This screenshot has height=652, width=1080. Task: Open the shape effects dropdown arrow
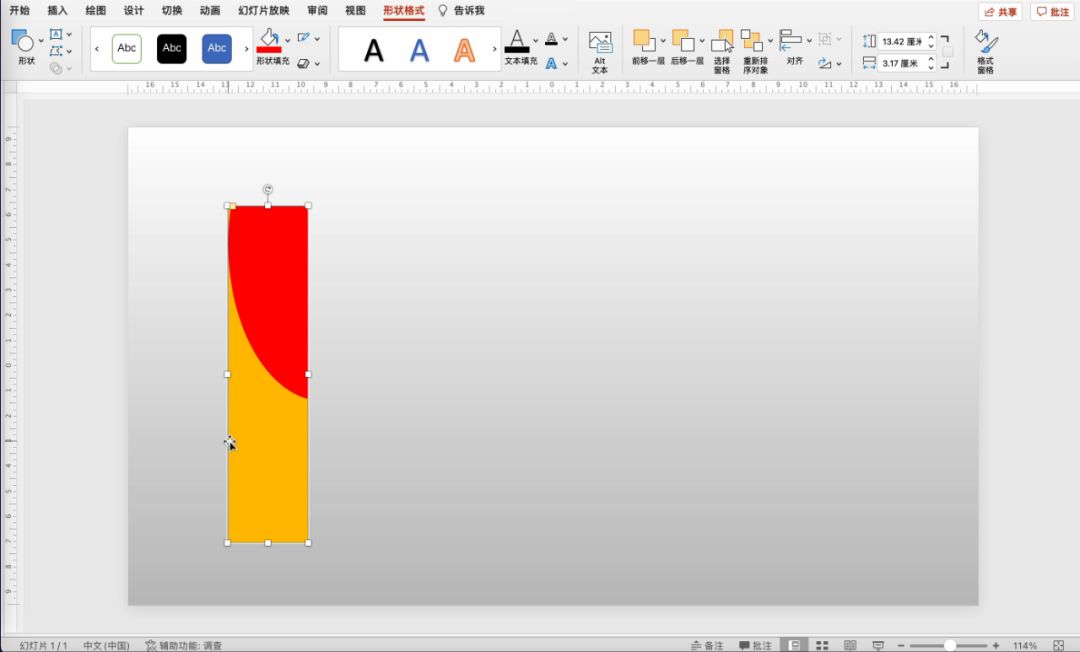tap(318, 63)
